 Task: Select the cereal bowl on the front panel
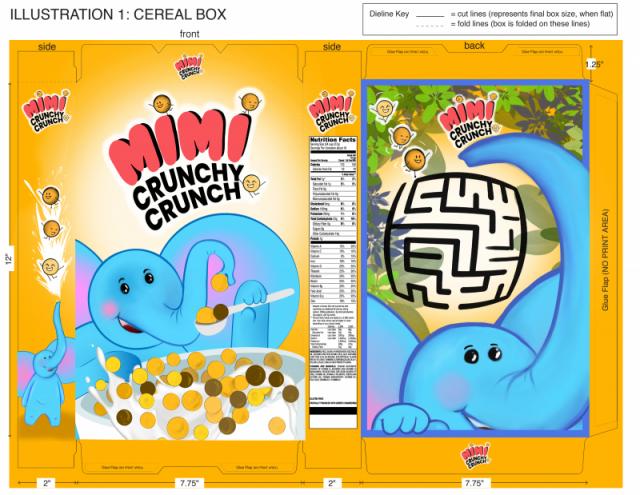tap(191, 394)
